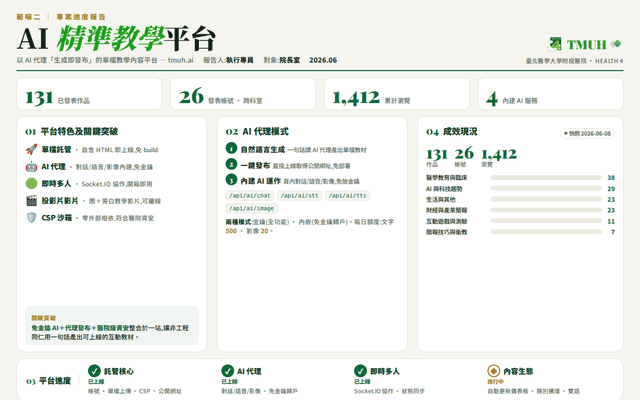This screenshot has height=400, width=640.
Task: Click the green diamond icon right of TMUH
Action: click(x=616, y=43)
